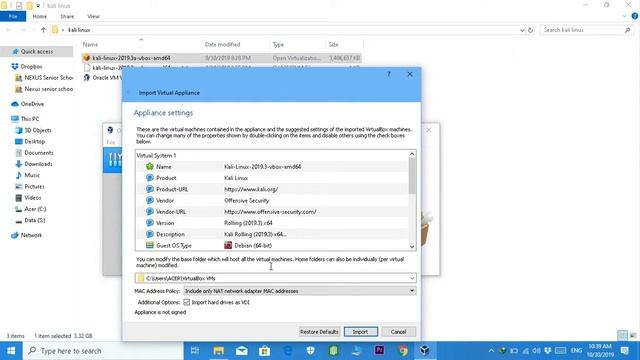Open Quick access in navigation pane
The image size is (640, 360).
click(37, 51)
